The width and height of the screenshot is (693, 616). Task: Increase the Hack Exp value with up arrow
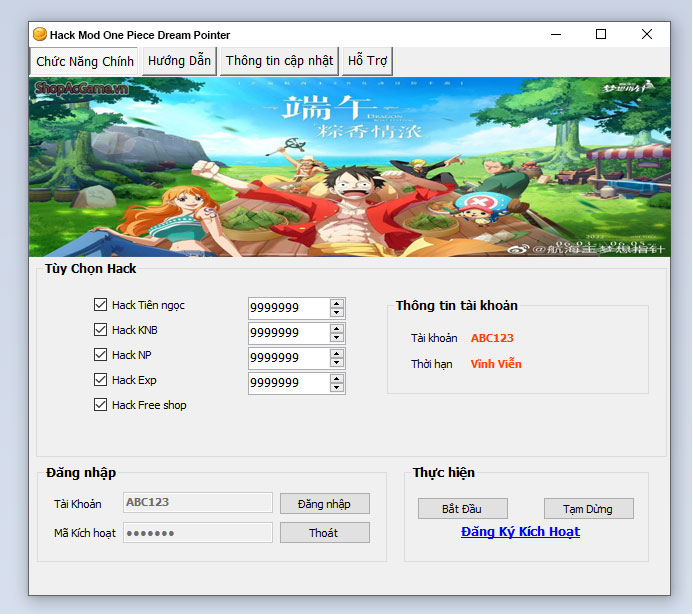(337, 379)
